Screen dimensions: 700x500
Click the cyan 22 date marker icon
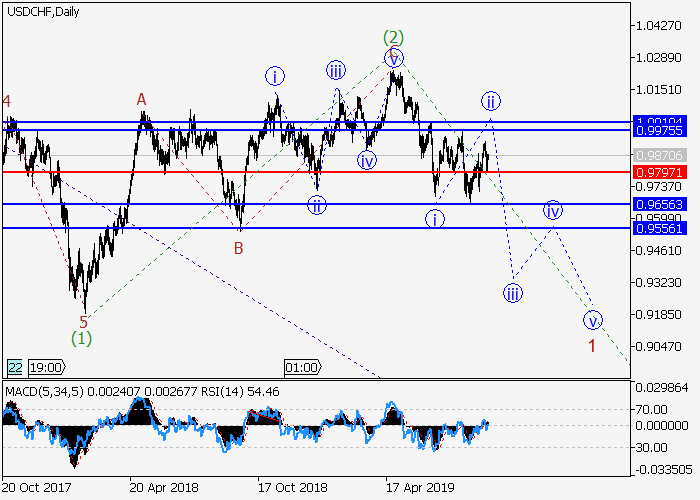tap(15, 367)
